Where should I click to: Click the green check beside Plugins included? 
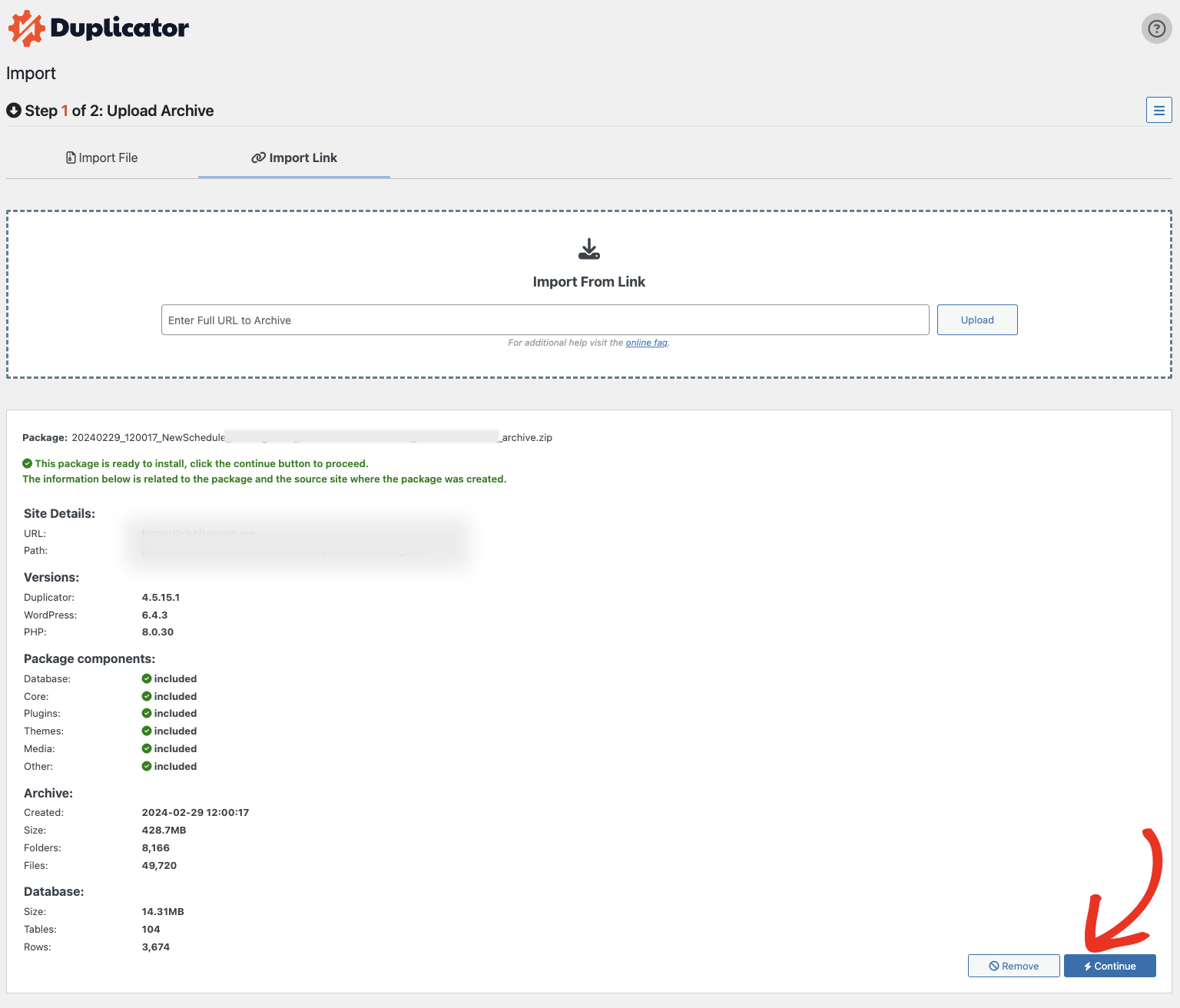[146, 713]
